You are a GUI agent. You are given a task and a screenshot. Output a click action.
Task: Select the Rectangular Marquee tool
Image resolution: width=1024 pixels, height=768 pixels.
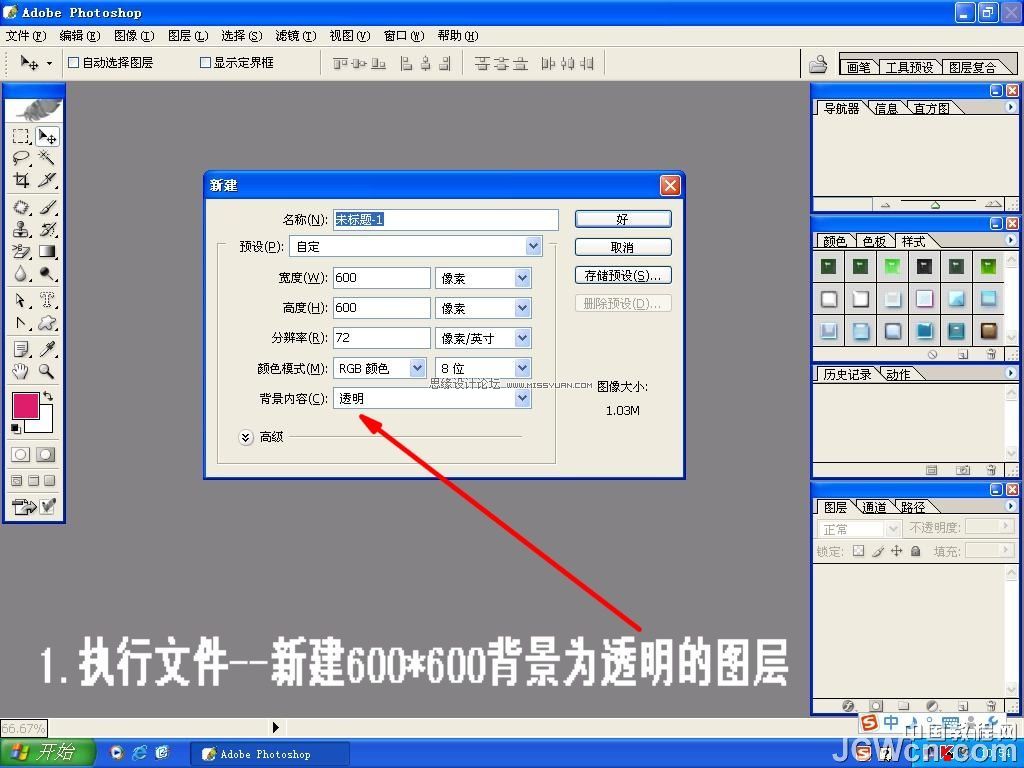tap(21, 136)
